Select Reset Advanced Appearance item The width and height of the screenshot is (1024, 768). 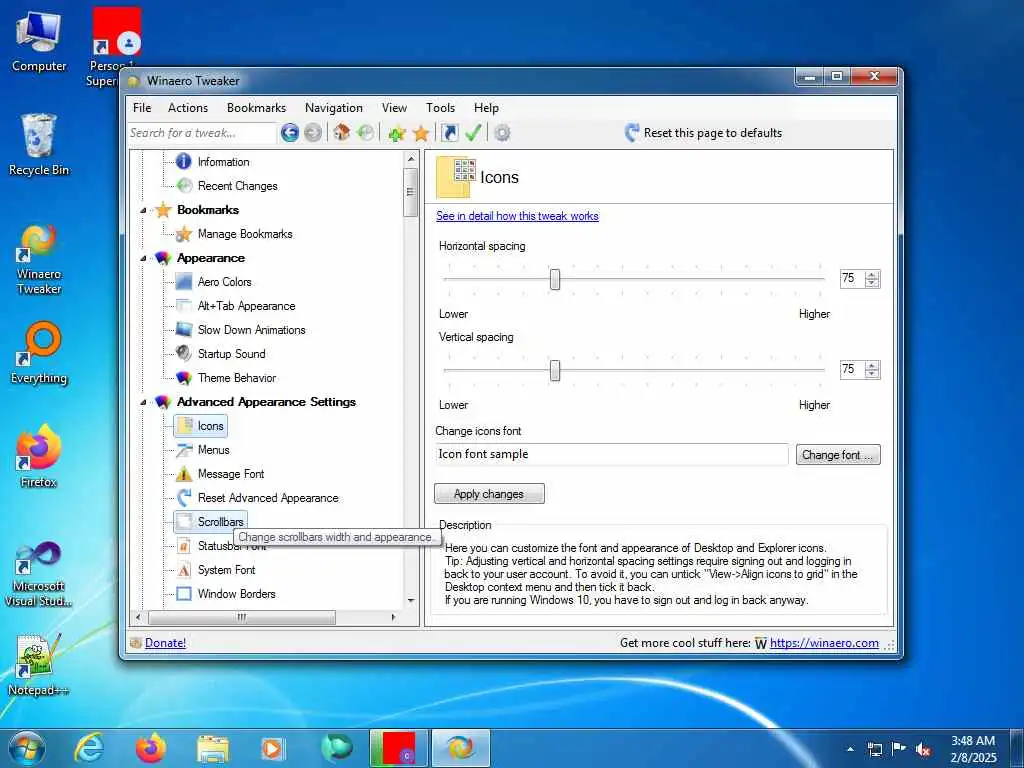point(268,498)
